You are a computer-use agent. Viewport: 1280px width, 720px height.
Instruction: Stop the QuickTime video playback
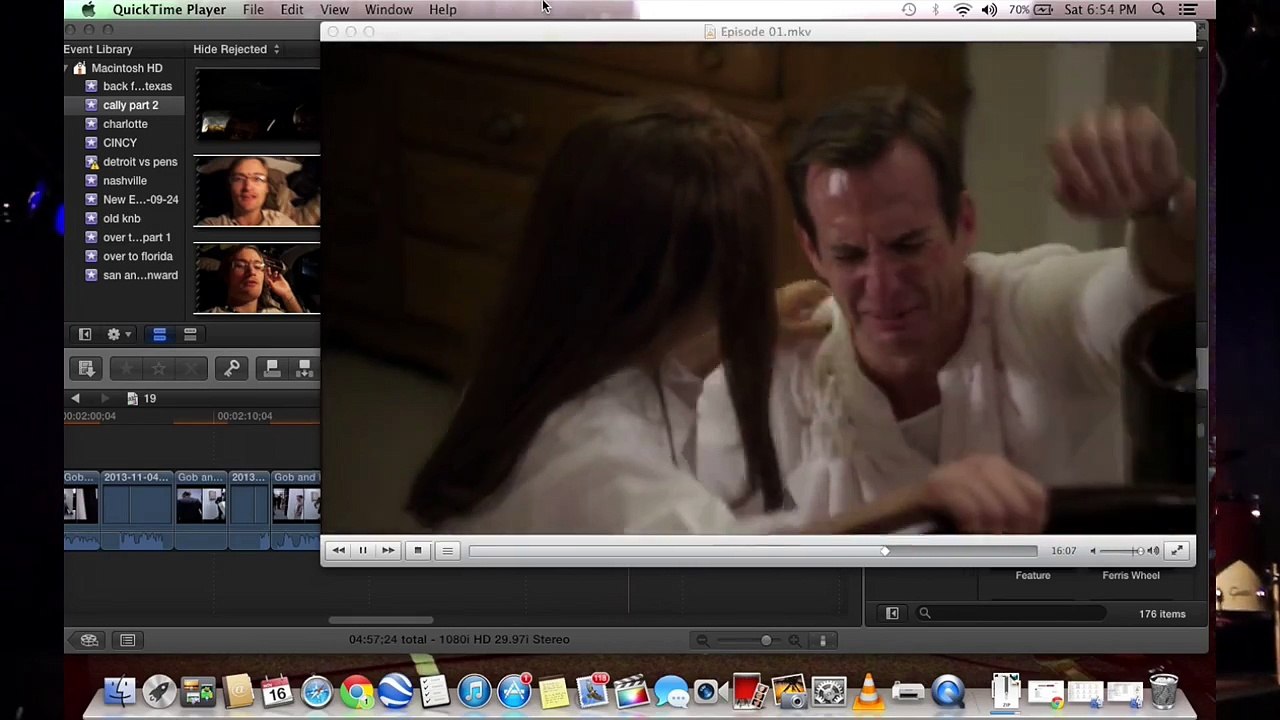(x=418, y=551)
